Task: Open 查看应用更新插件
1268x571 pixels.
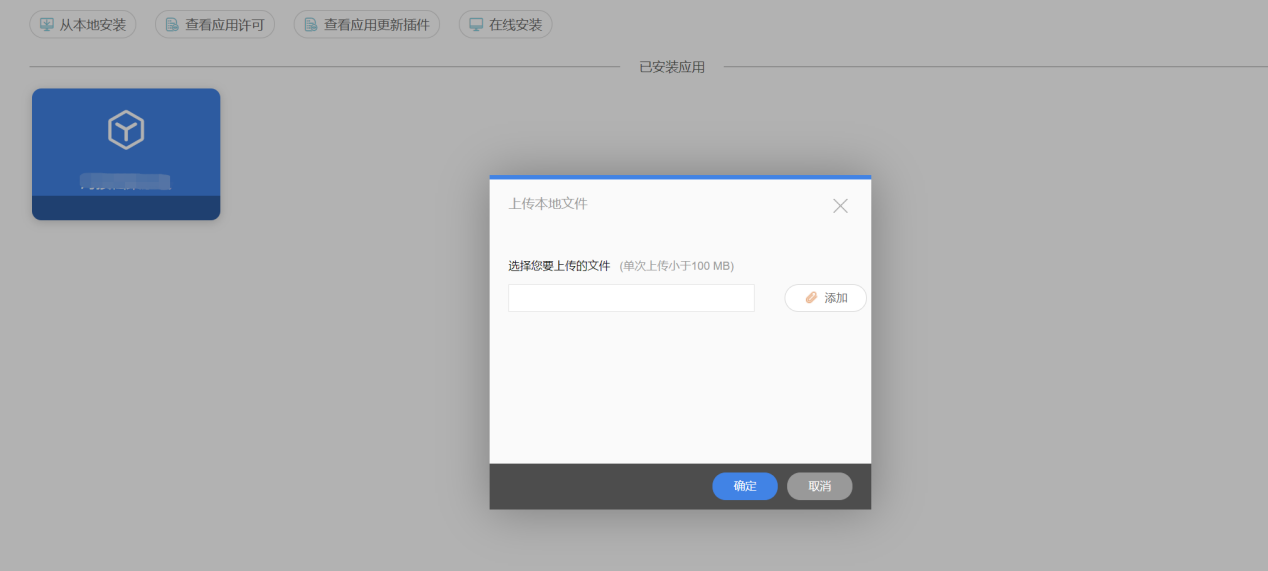Action: [x=367, y=25]
